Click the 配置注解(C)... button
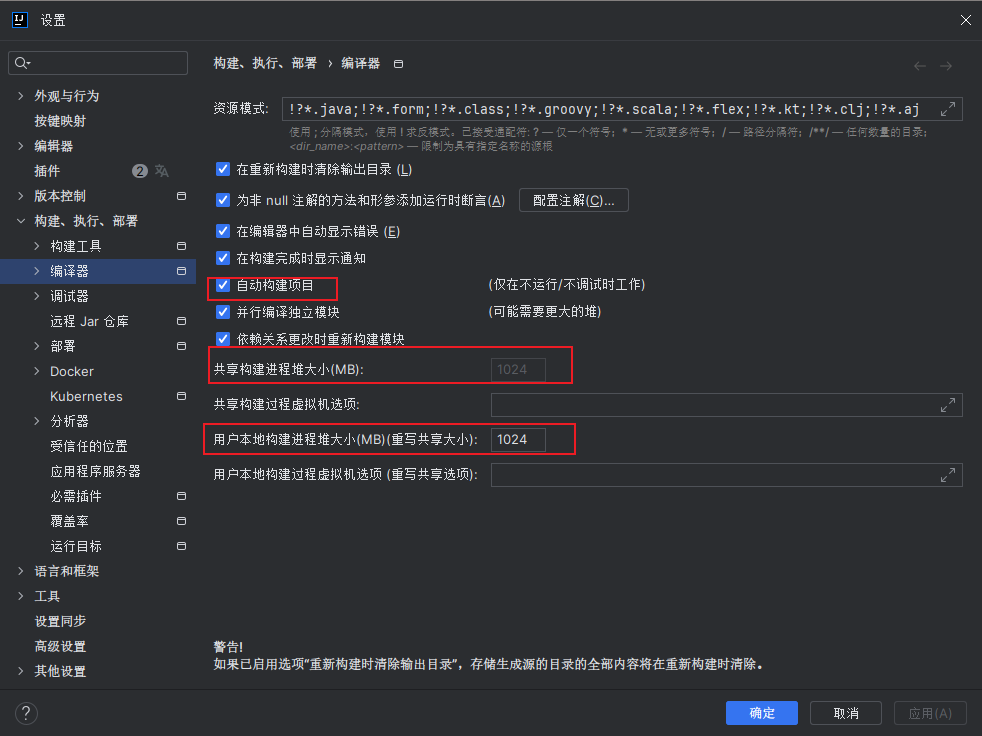This screenshot has width=982, height=736. coord(574,200)
